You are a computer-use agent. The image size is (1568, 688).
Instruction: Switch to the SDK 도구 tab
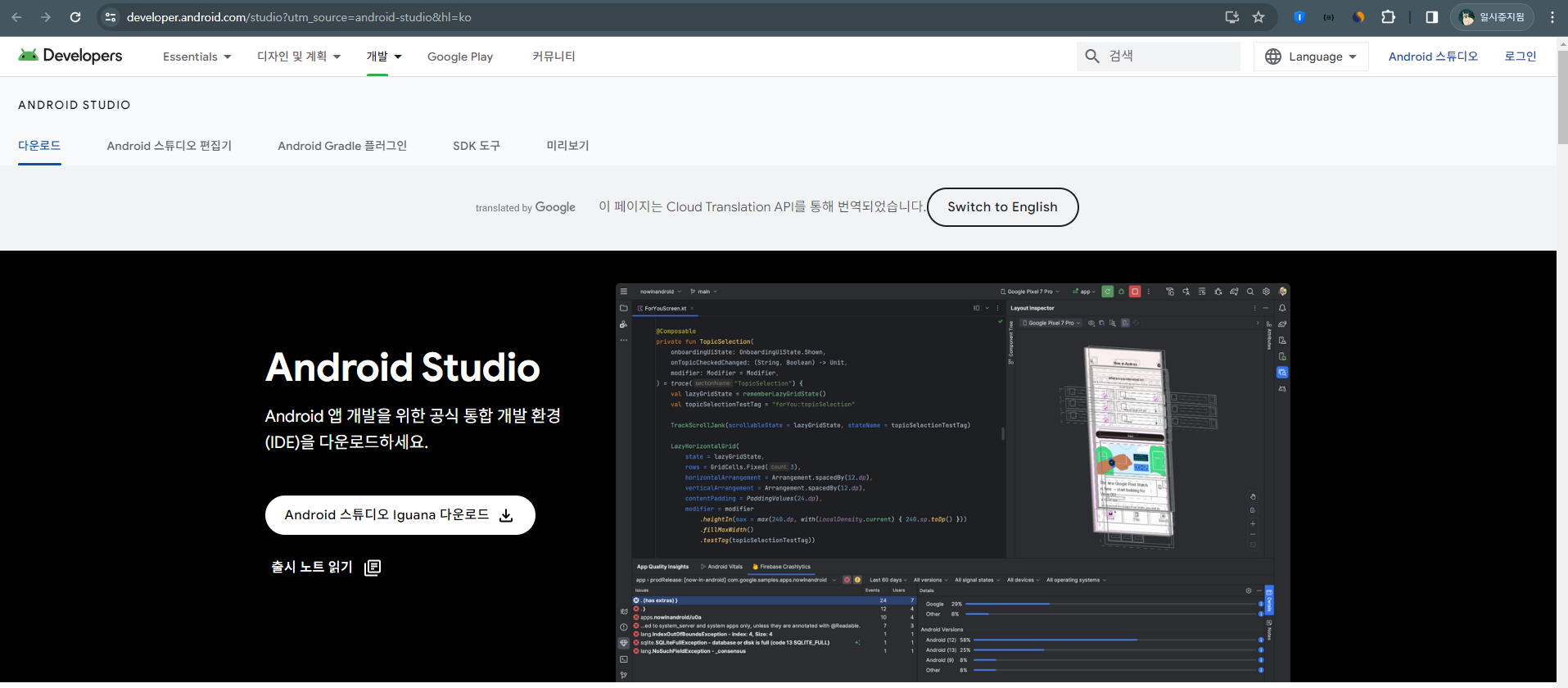[477, 146]
